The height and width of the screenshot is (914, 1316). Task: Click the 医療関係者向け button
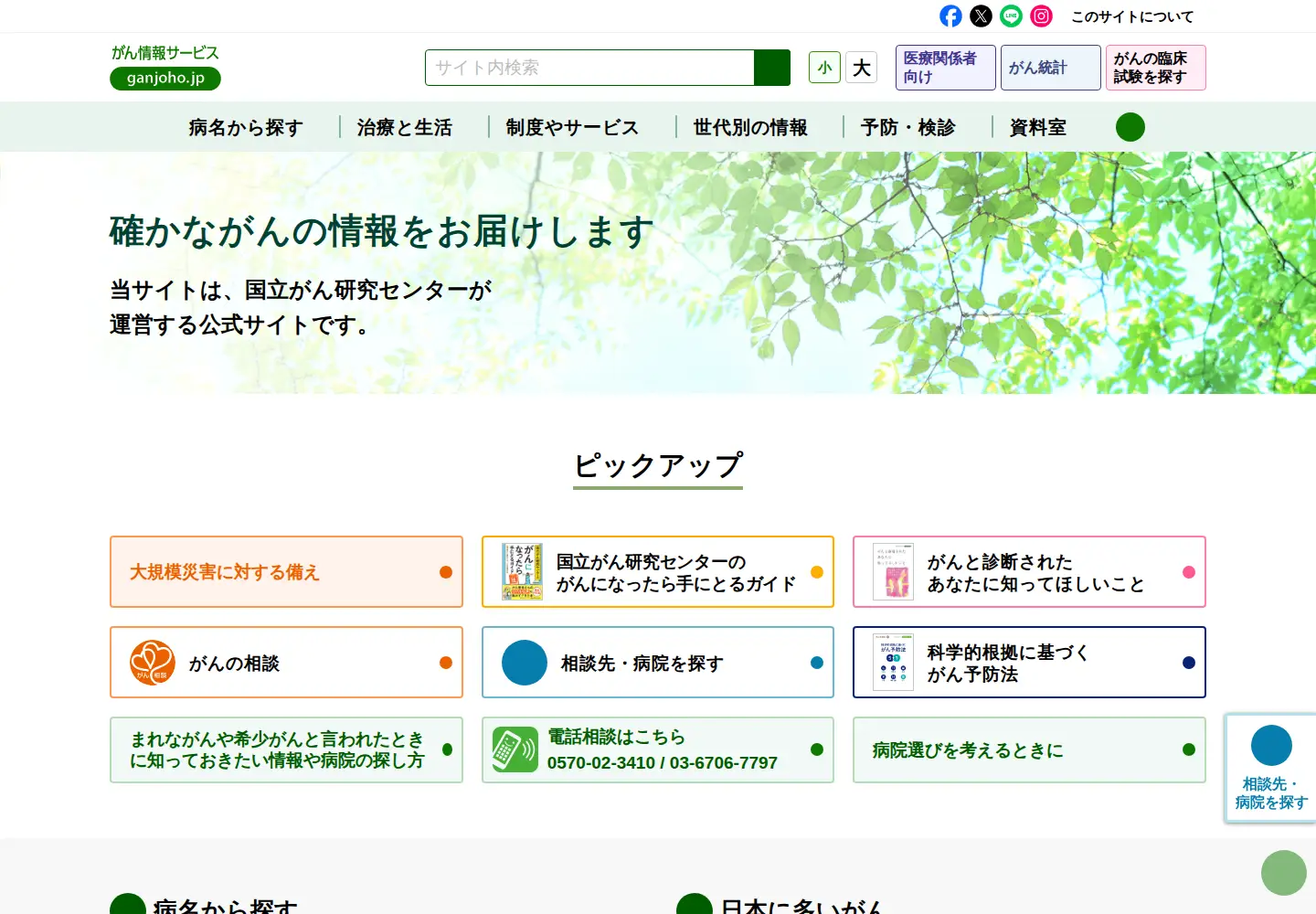click(x=946, y=68)
